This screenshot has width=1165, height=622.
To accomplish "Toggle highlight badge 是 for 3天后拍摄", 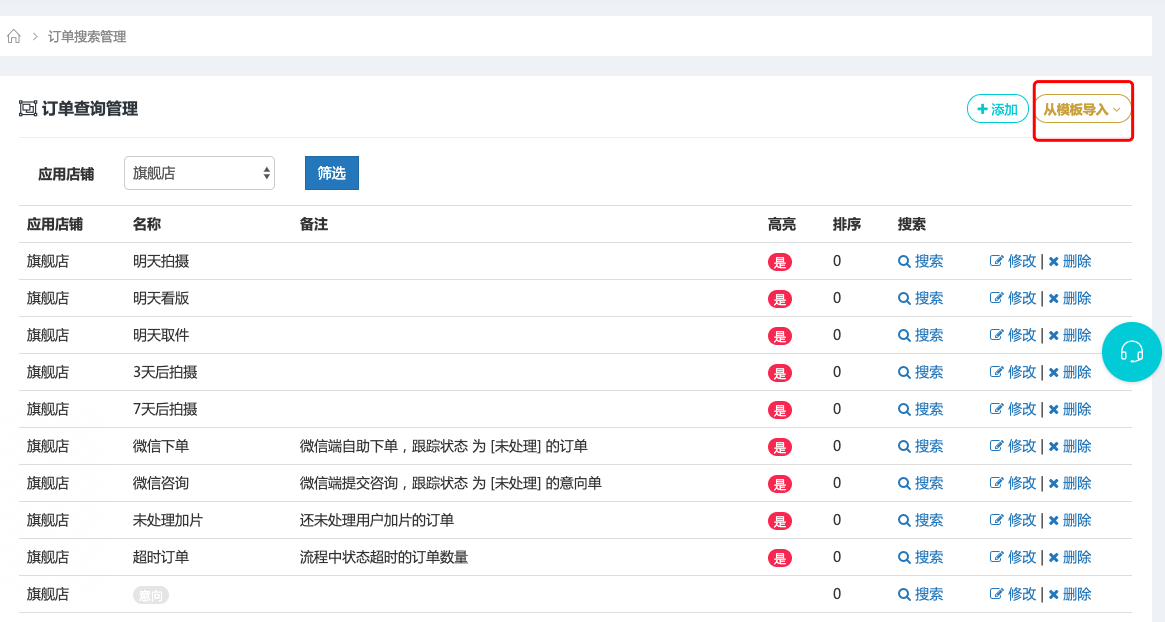I will tap(779, 373).
